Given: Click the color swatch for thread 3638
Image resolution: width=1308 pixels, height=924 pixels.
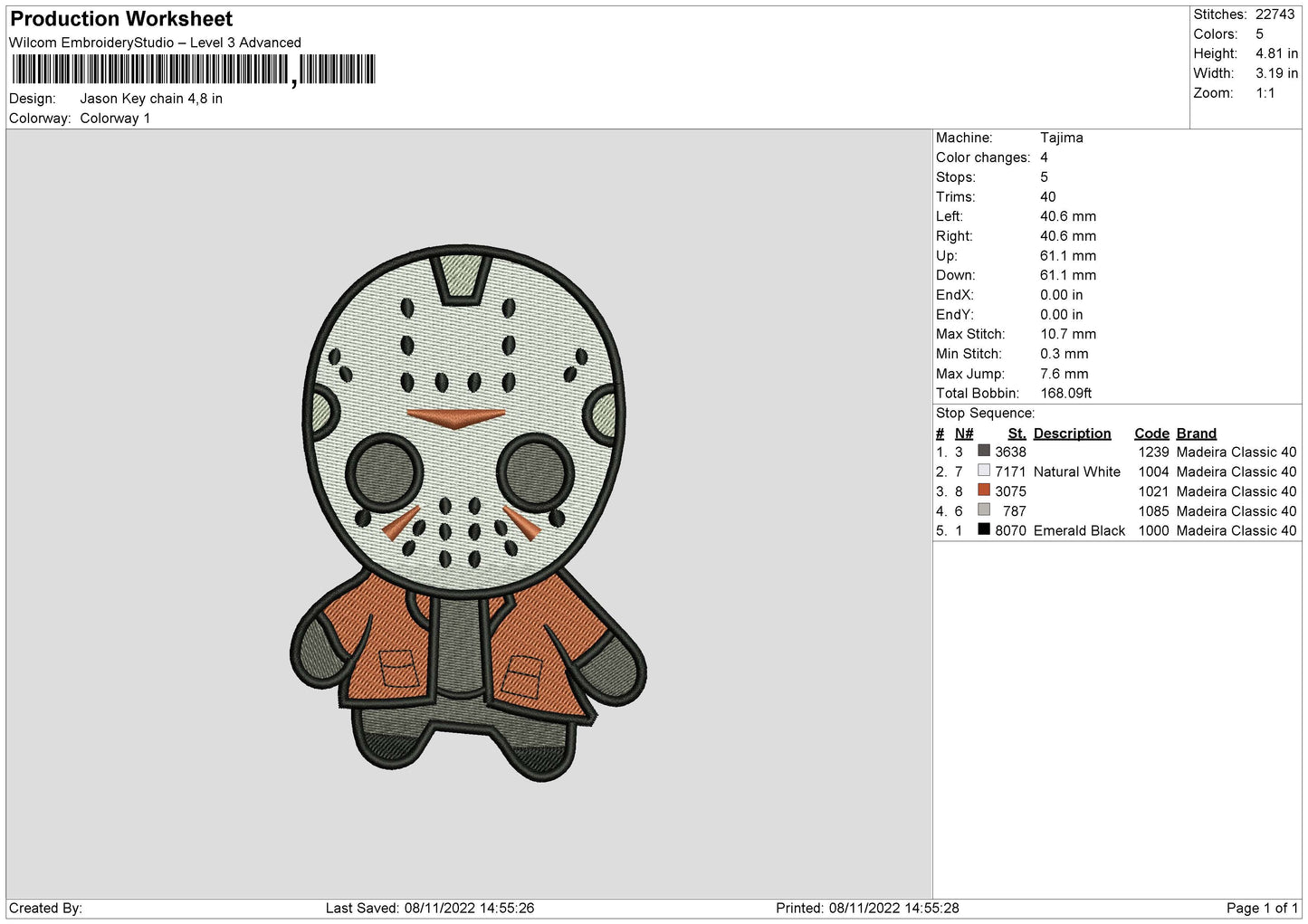Looking at the screenshot, I should click(984, 451).
